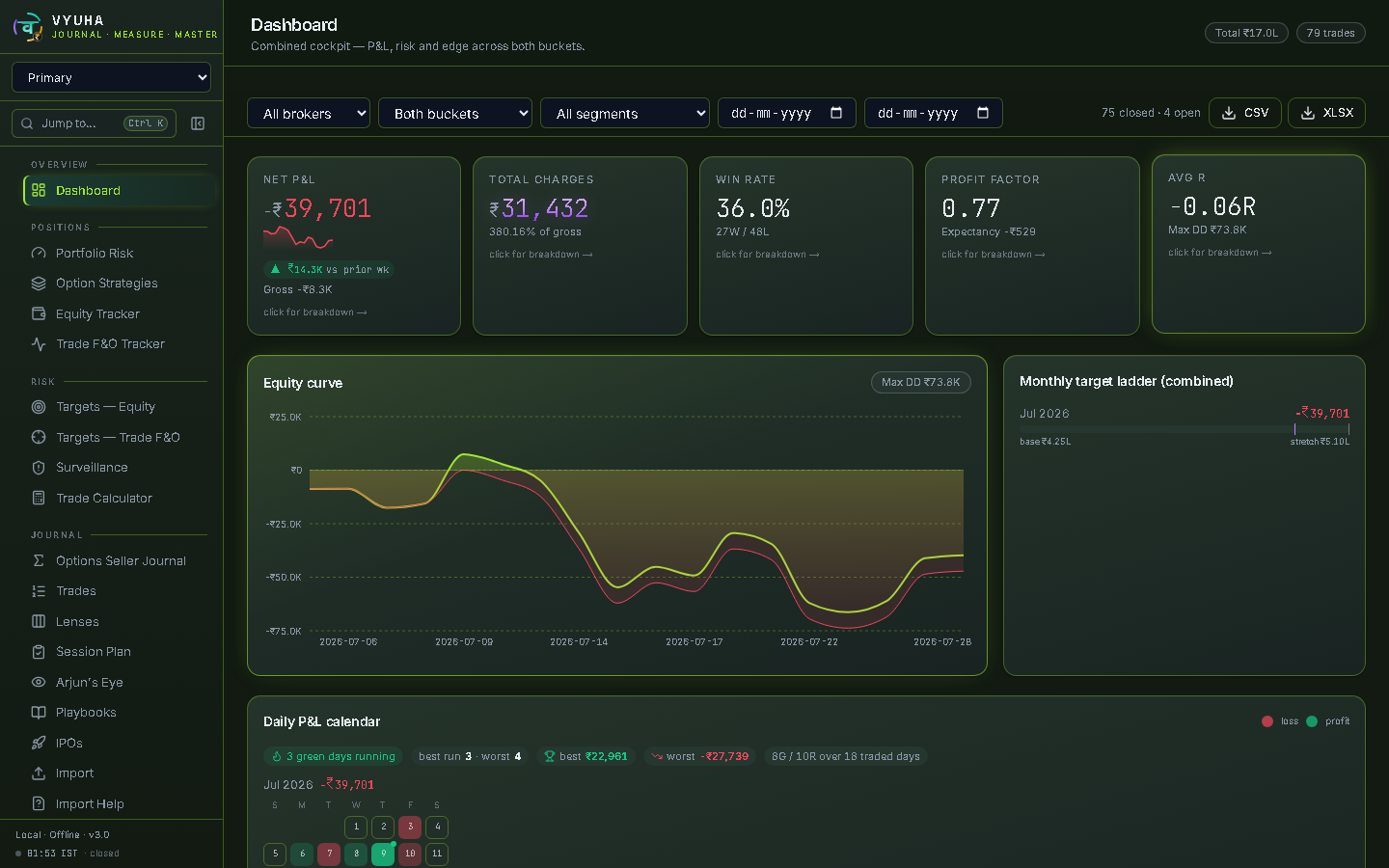
Task: Open Targets — Trade F&O page
Action: 120,437
